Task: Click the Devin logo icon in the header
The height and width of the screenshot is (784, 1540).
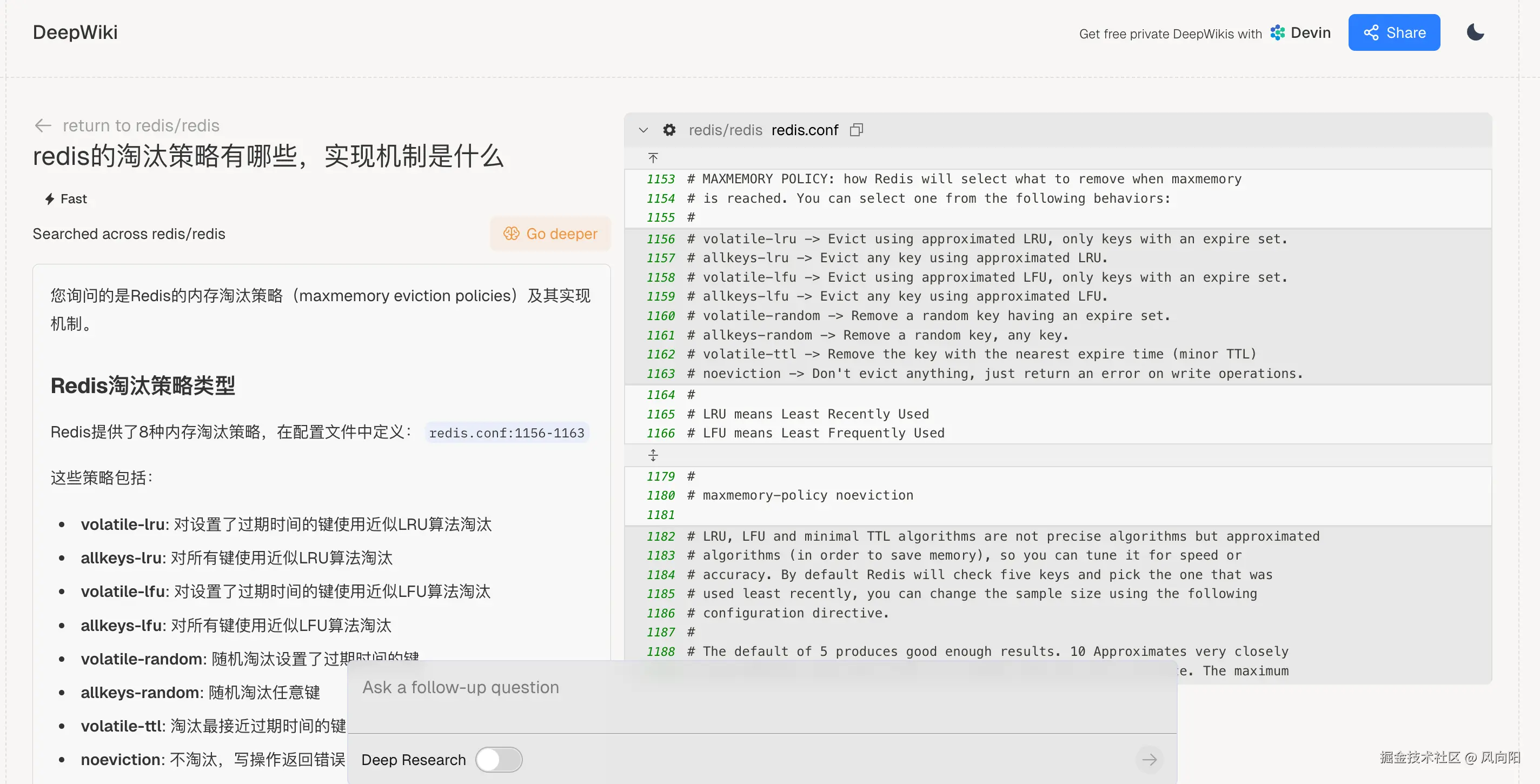Action: pyautogui.click(x=1278, y=33)
